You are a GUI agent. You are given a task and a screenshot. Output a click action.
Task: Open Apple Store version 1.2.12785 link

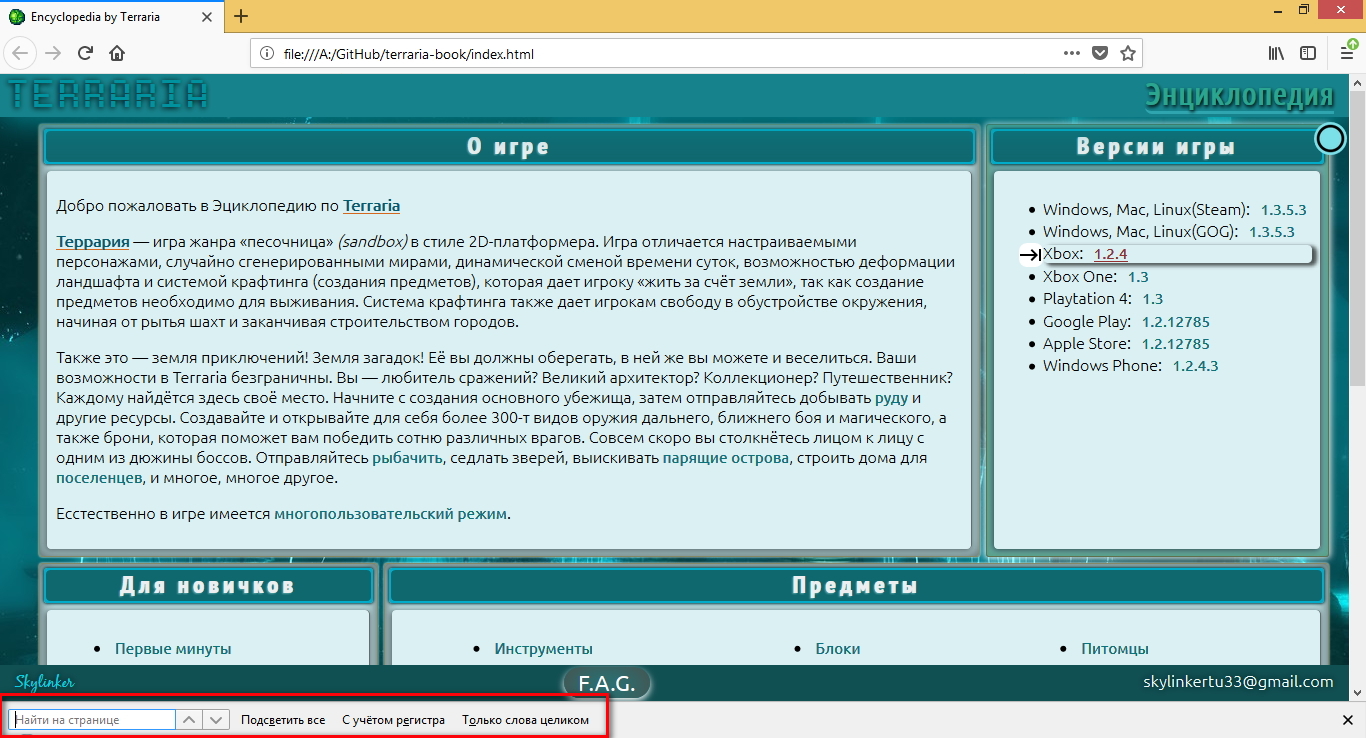(1175, 344)
